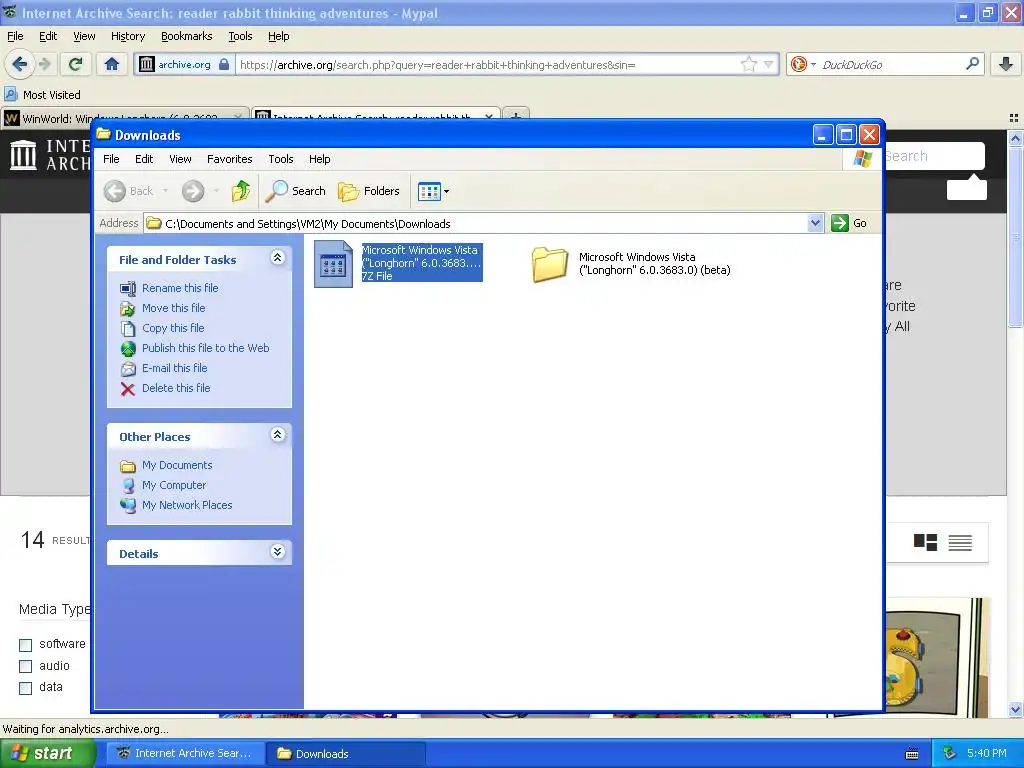Open Most Visited bookmarks folder
The width and height of the screenshot is (1024, 768).
43,95
